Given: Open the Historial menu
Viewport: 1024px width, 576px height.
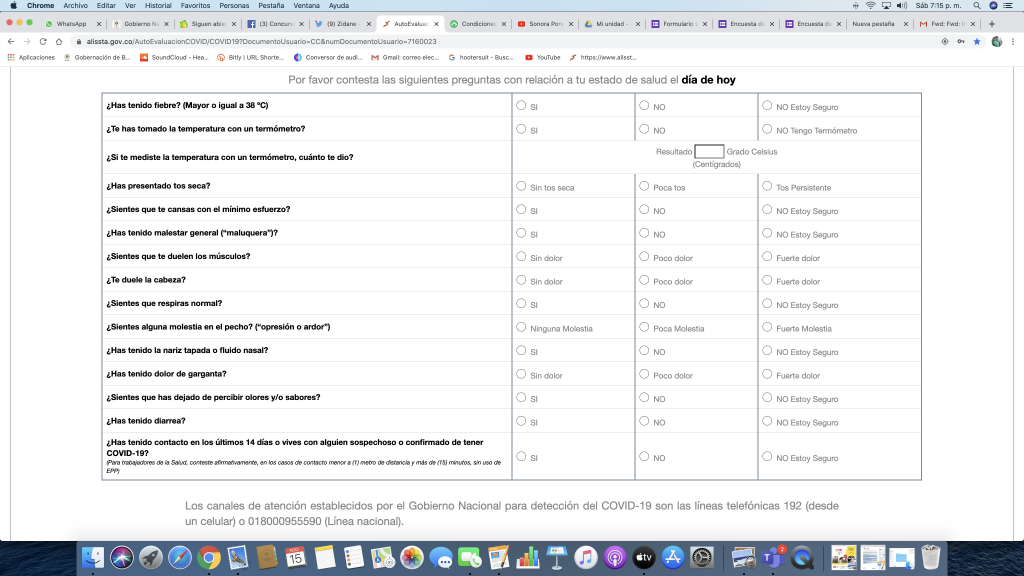Looking at the screenshot, I should pyautogui.click(x=158, y=5).
